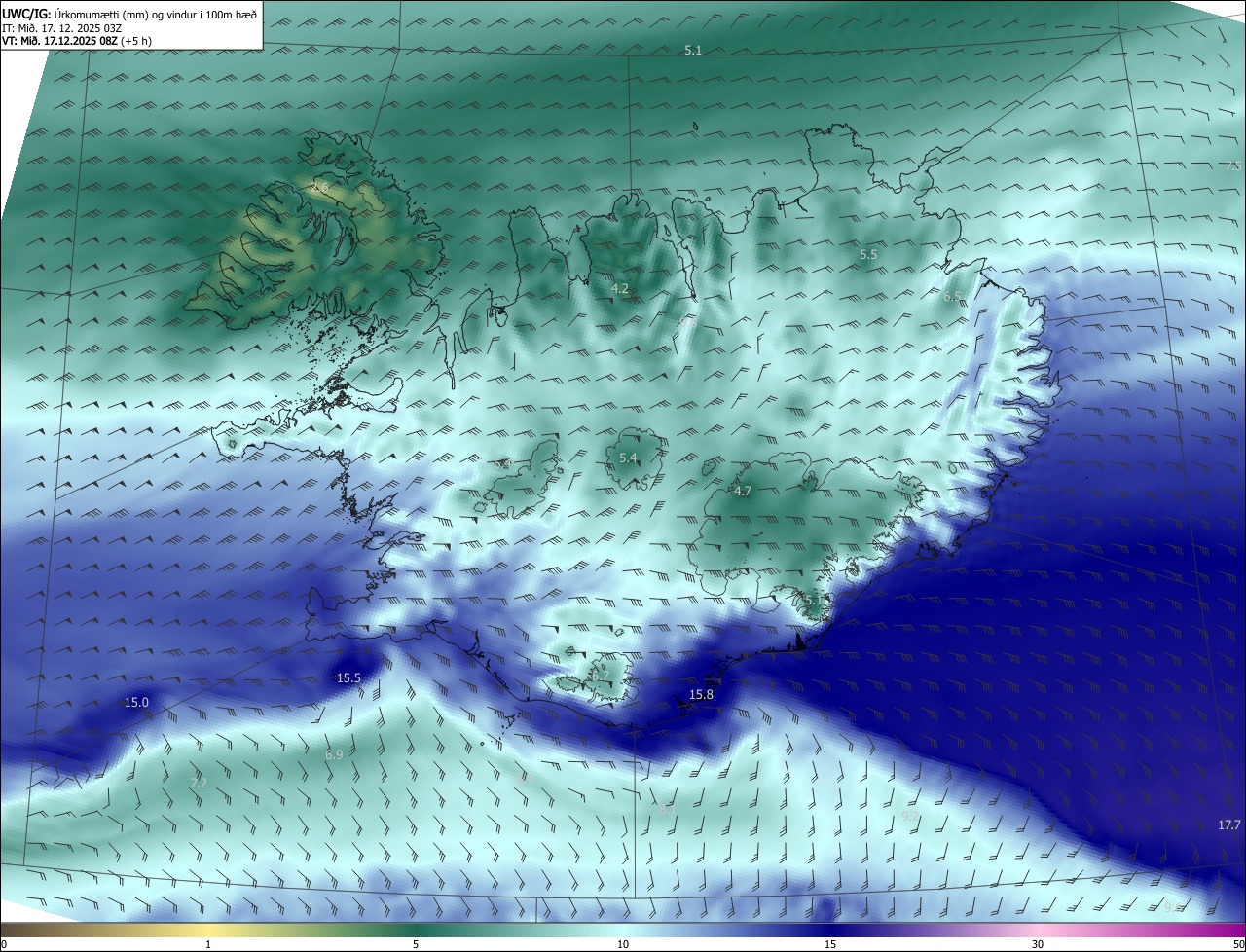This screenshot has width=1246, height=952.
Task: Click the 5.5 value label on the map
Action: click(868, 254)
